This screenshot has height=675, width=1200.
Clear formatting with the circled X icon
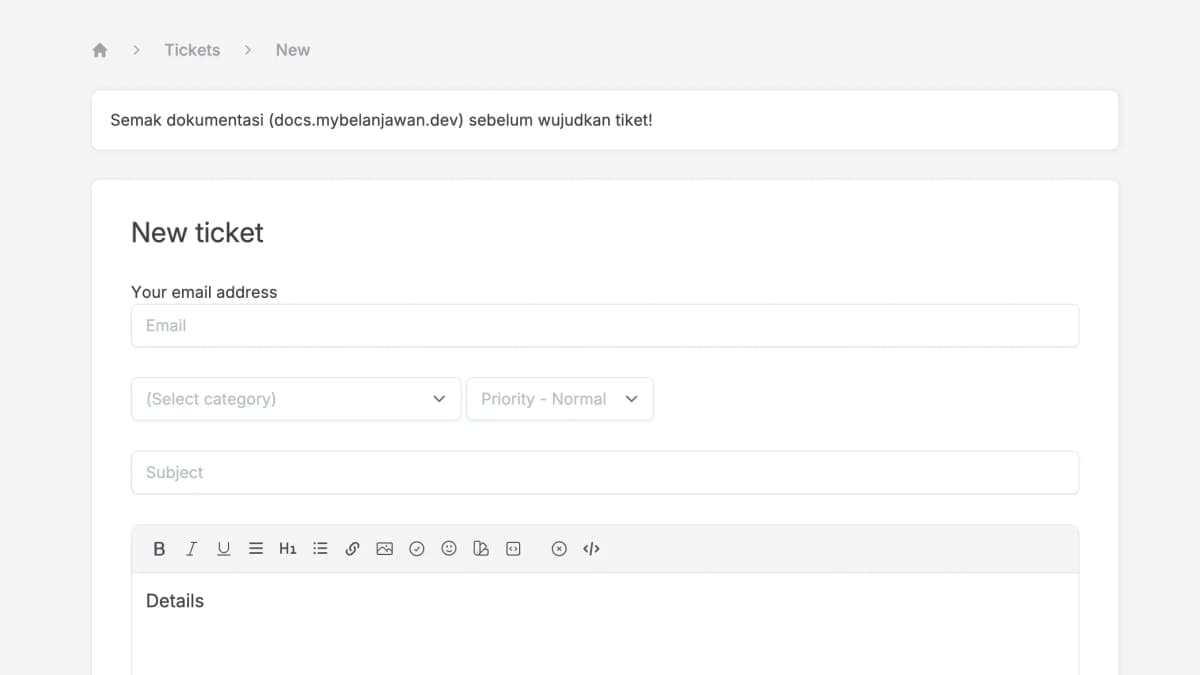559,549
